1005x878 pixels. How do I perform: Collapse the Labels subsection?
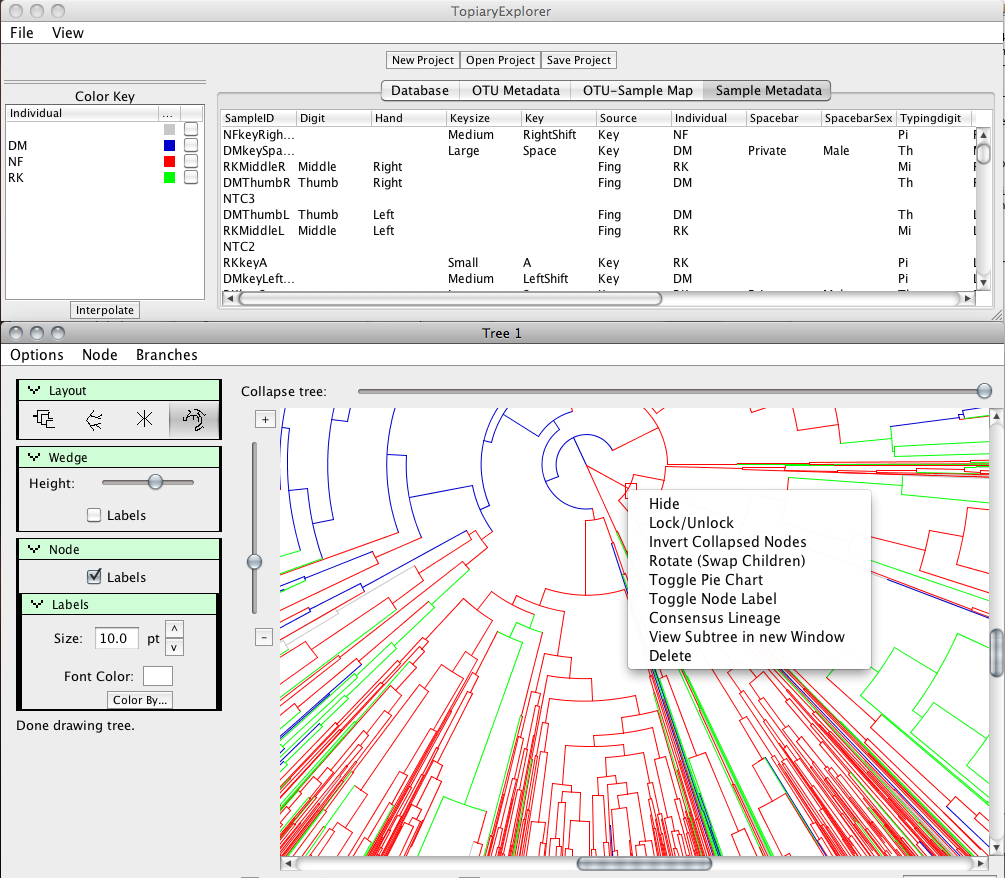(37, 604)
